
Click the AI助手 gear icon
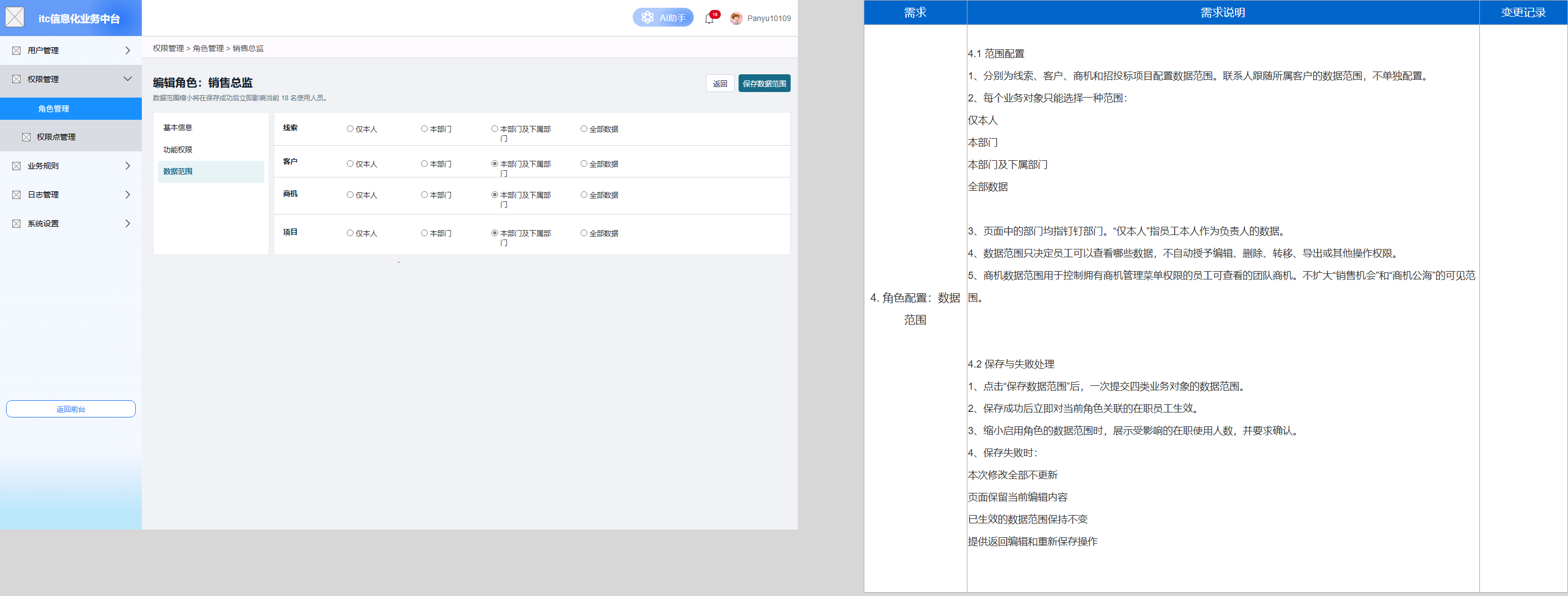click(648, 18)
